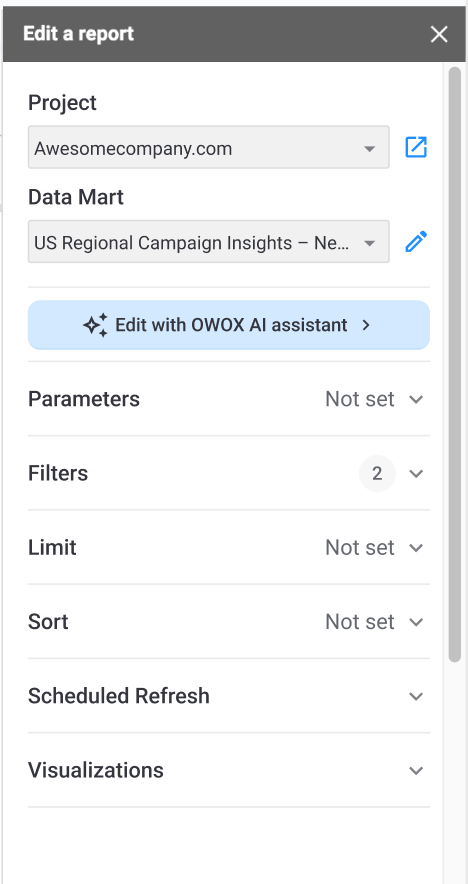This screenshot has width=468, height=884.
Task: Click Edit with OWOX AI assistant button
Action: (x=229, y=325)
